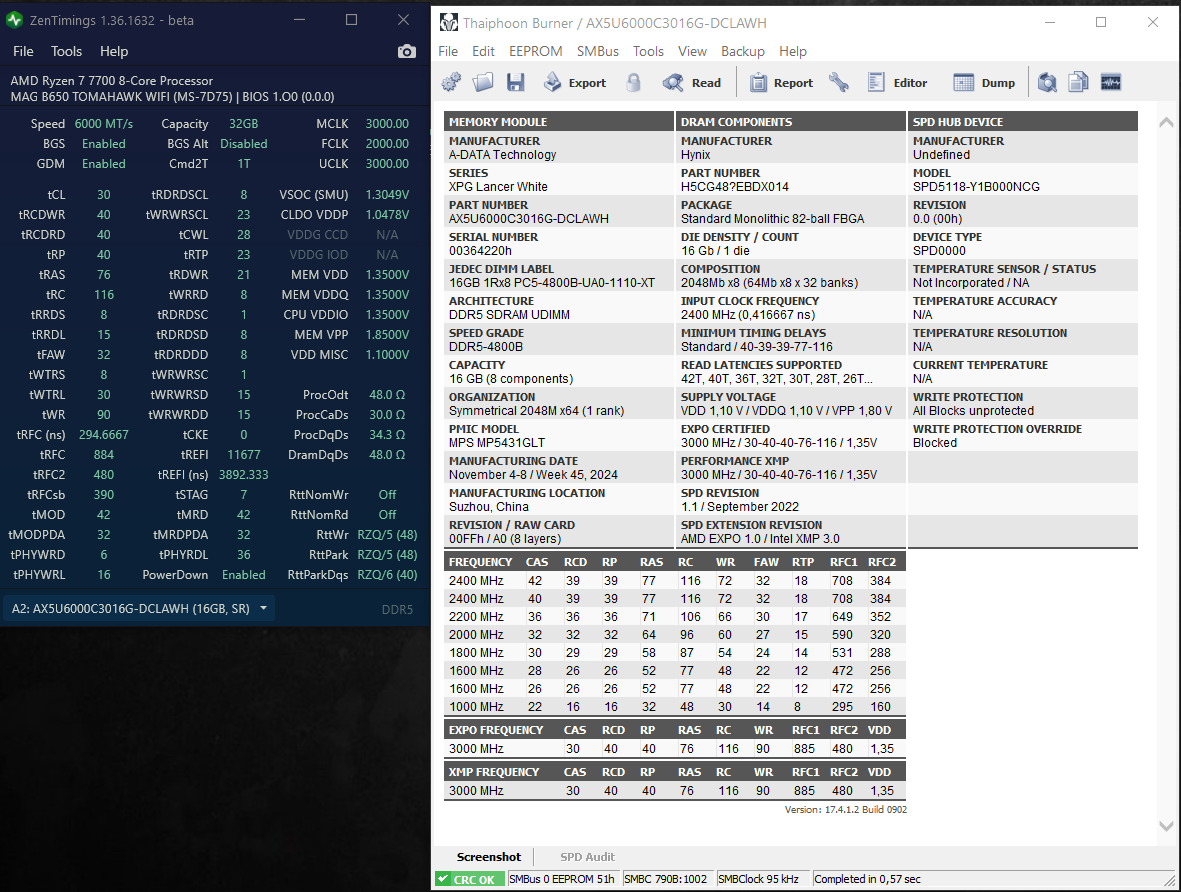Open the Help menu in ZenTimings
Image resolution: width=1181 pixels, height=892 pixels.
tap(114, 51)
